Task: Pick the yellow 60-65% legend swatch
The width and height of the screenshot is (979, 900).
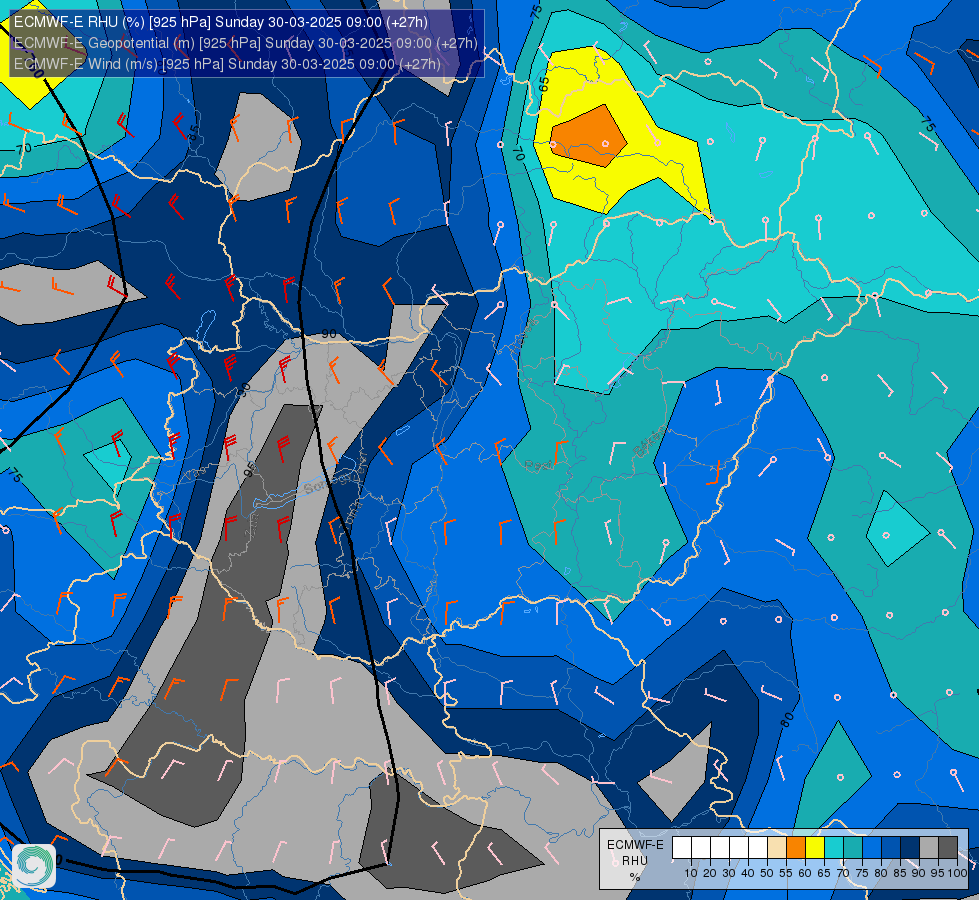Action: click(x=815, y=848)
